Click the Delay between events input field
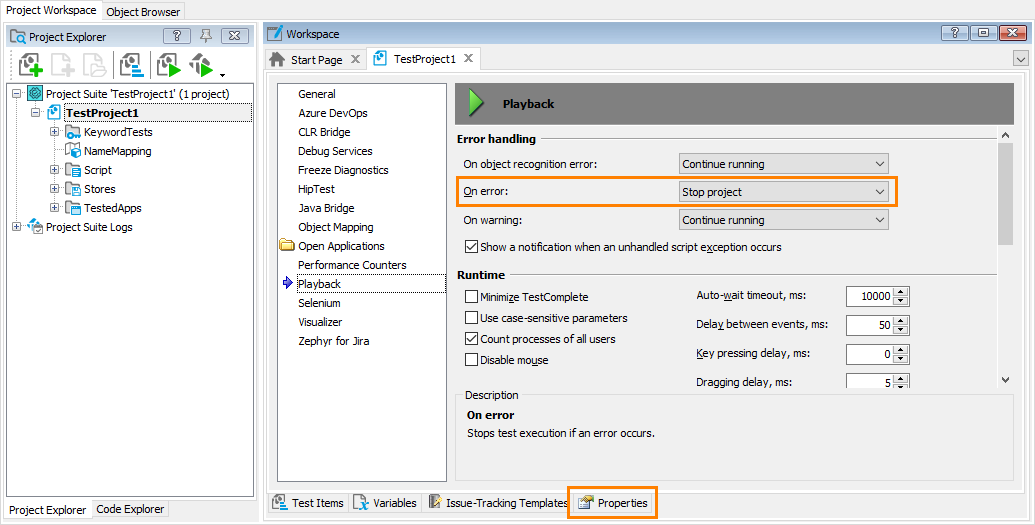 869,325
